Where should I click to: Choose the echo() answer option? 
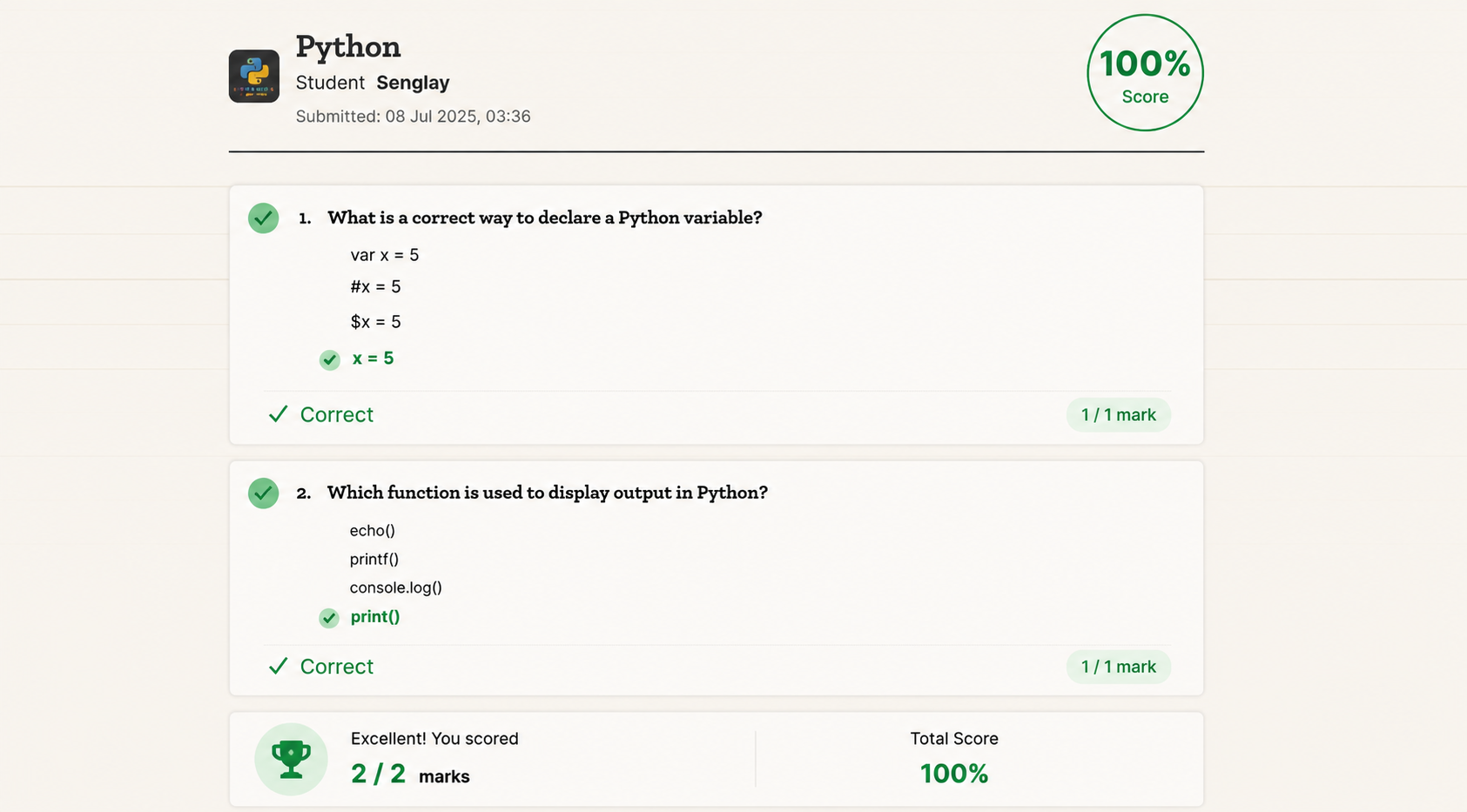(x=372, y=531)
